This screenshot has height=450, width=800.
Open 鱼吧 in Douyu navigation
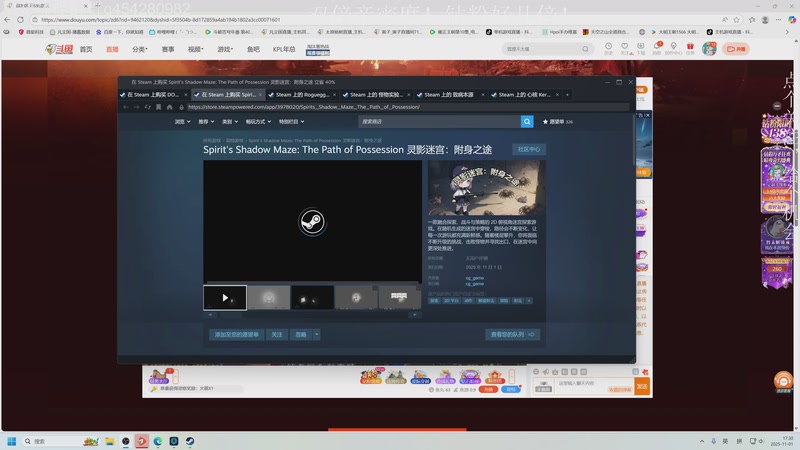click(253, 49)
